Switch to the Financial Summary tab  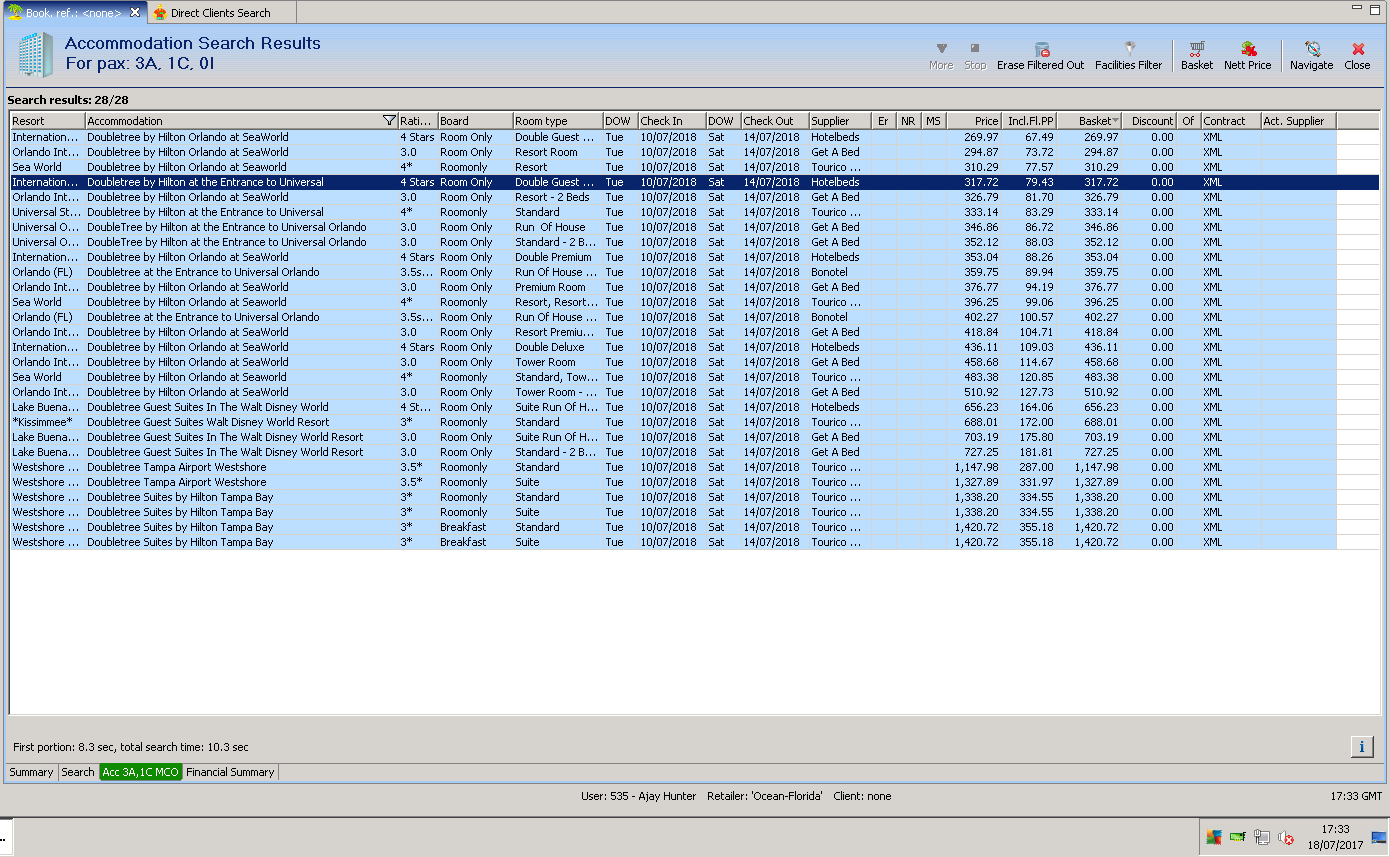[x=230, y=772]
